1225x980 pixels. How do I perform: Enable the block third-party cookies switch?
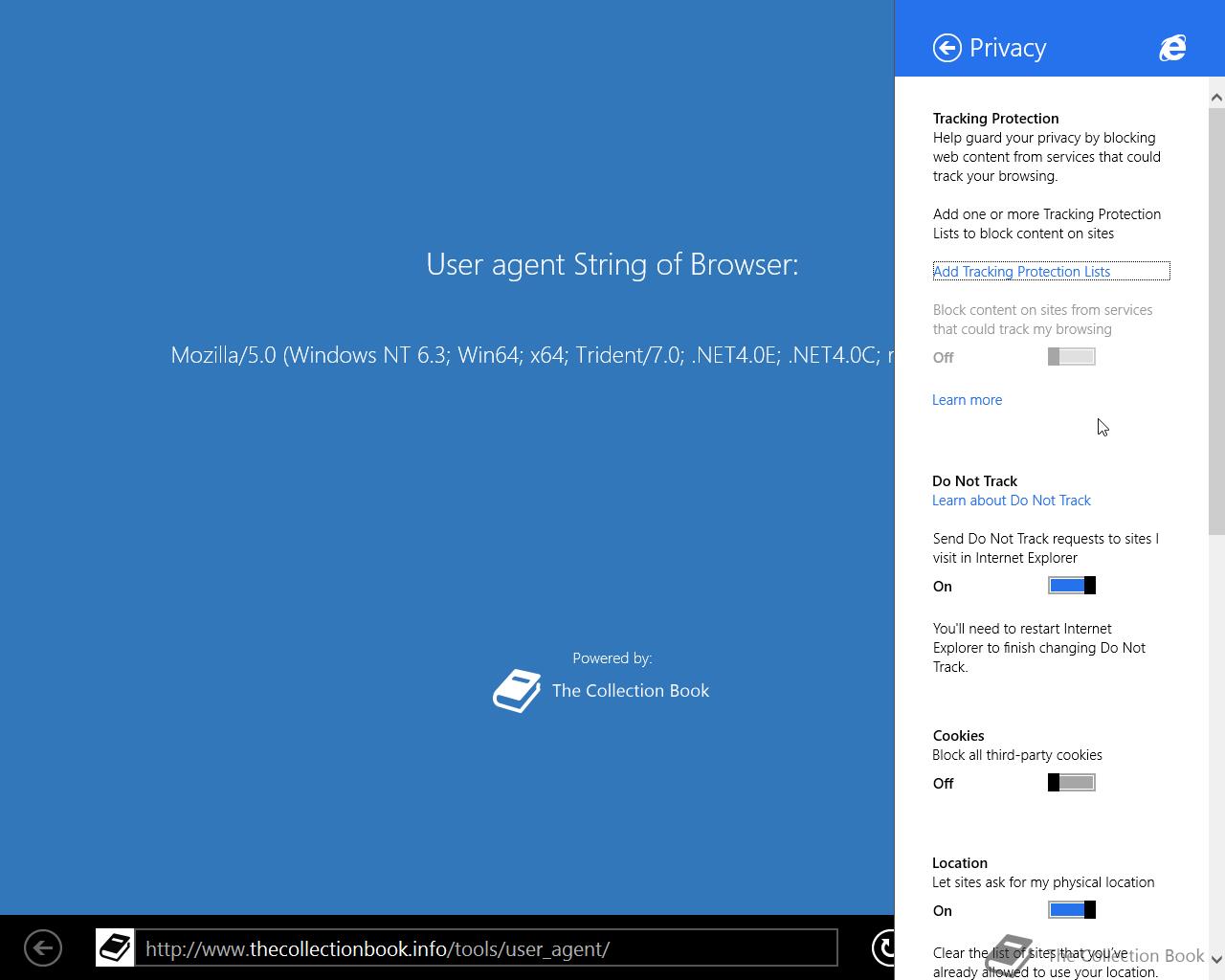tap(1072, 783)
